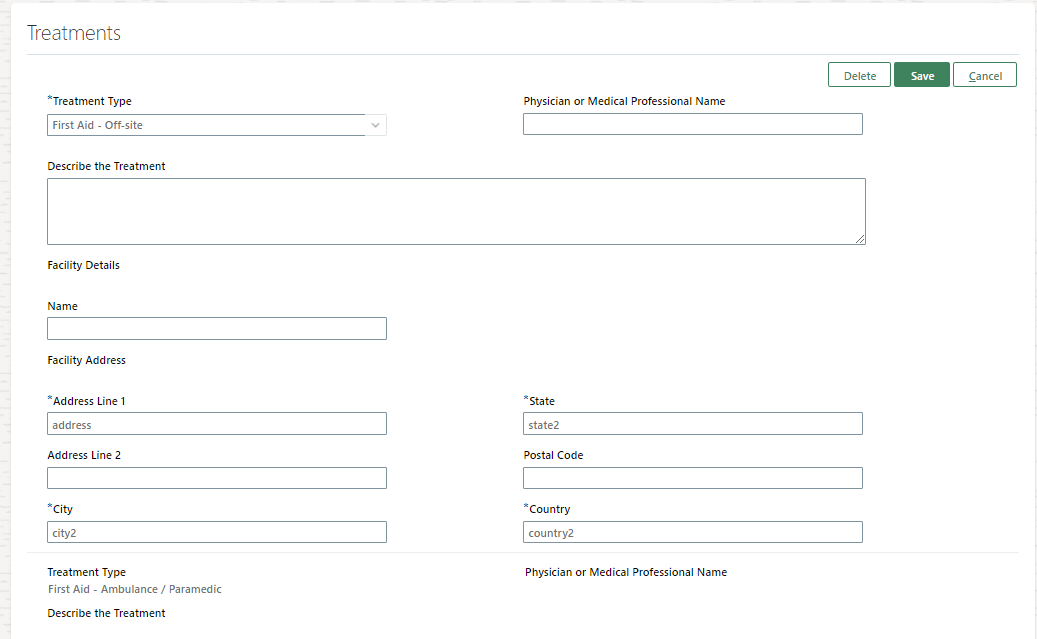
Task: Click the City field containing city2
Action: 217,532
